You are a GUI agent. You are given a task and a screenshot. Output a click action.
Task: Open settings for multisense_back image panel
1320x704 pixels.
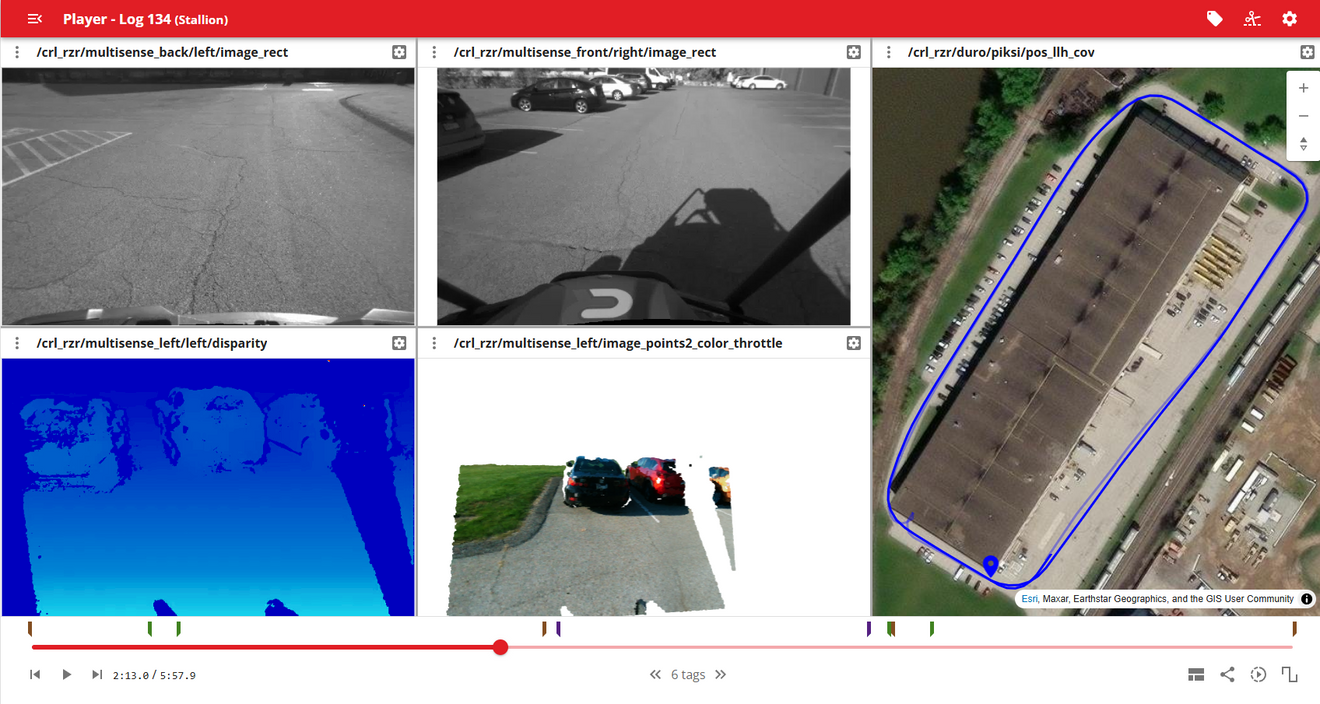(399, 52)
